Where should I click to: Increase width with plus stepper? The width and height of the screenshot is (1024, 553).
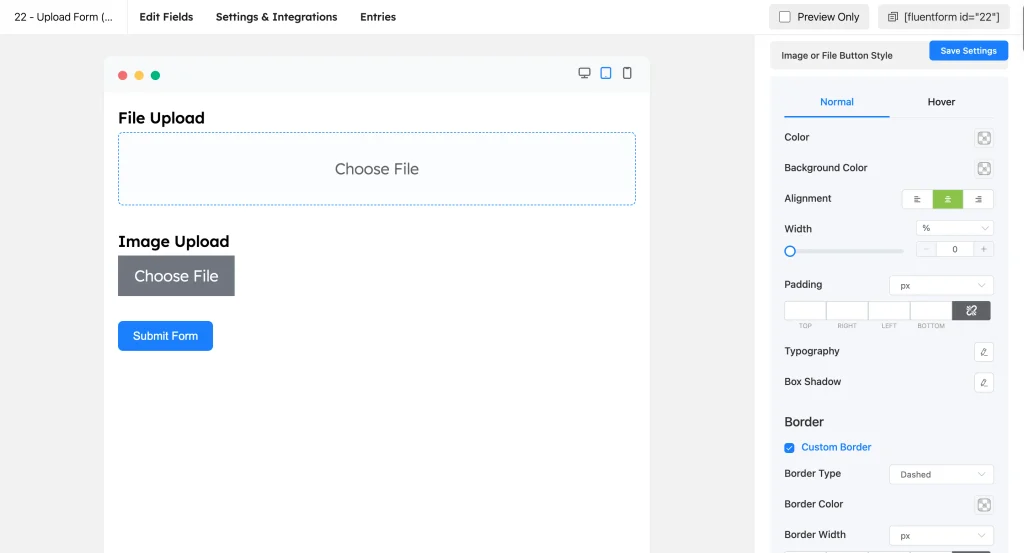pos(984,249)
